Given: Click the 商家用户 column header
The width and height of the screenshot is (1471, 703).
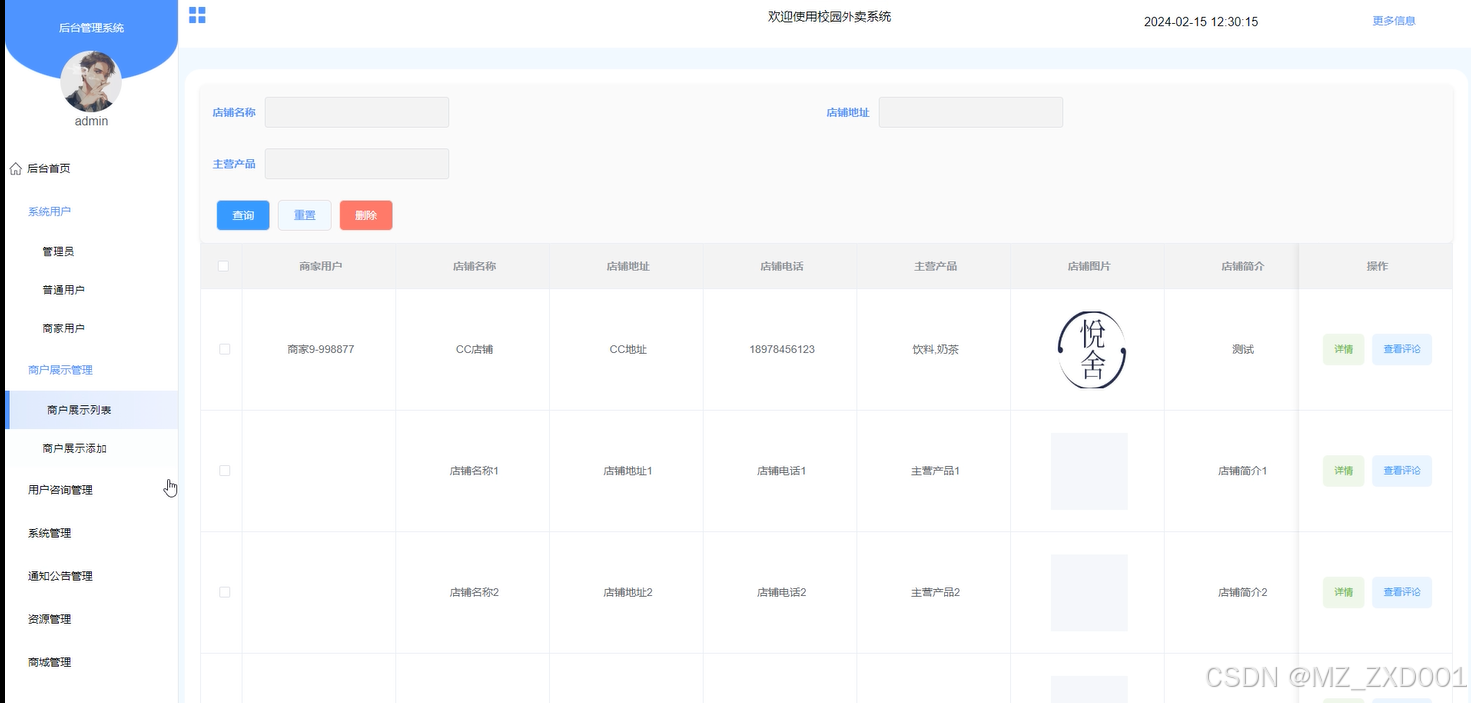Looking at the screenshot, I should point(320,266).
